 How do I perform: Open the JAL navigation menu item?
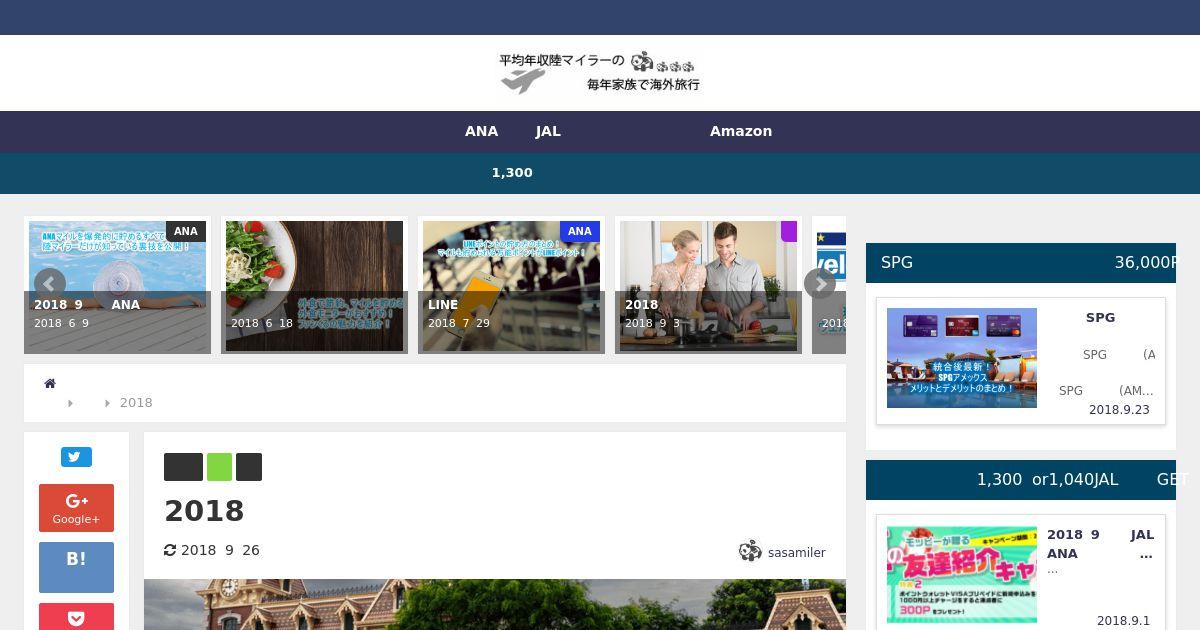548,131
